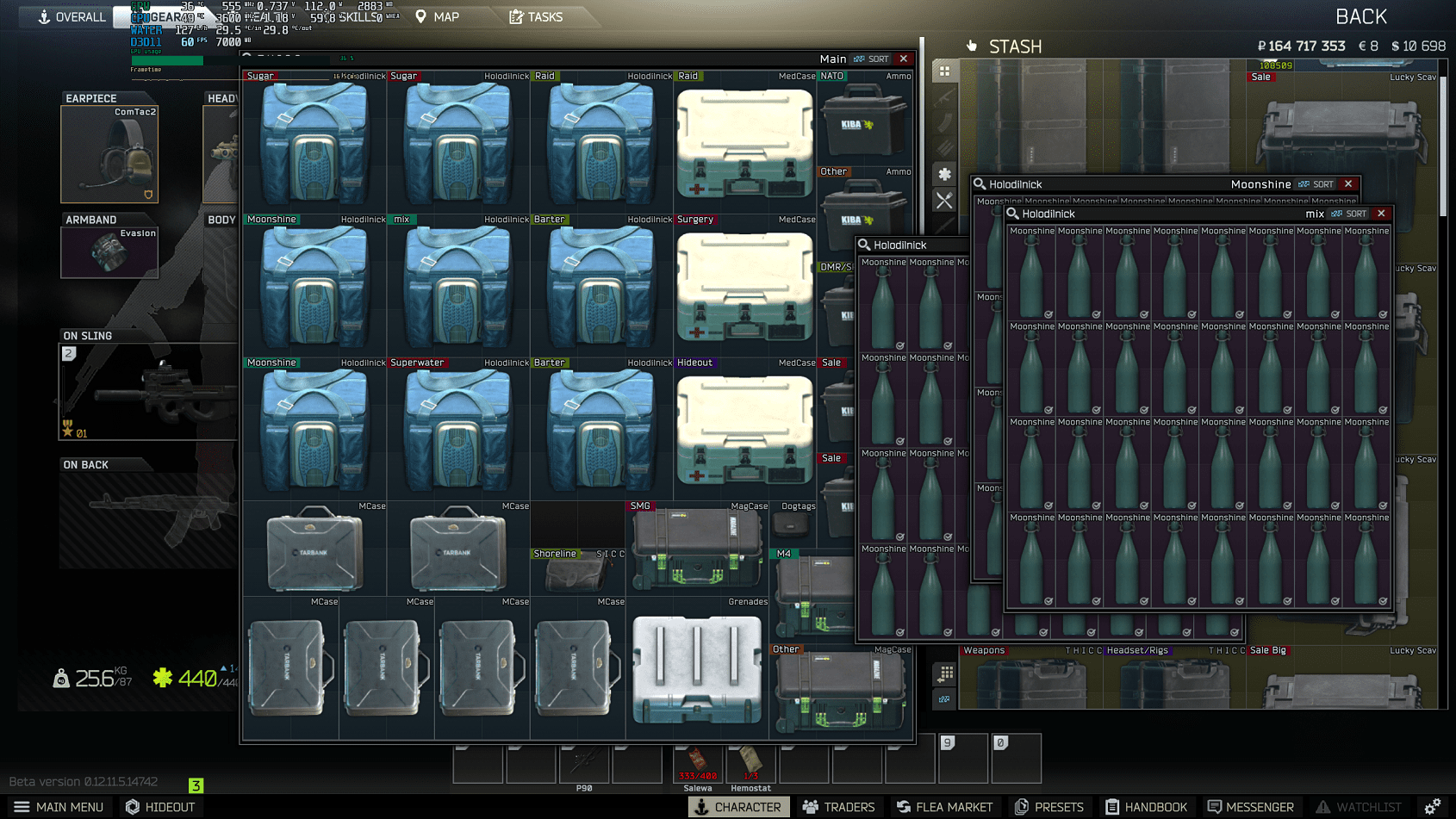
Task: Switch to the OVERALL tab
Action: point(72,16)
